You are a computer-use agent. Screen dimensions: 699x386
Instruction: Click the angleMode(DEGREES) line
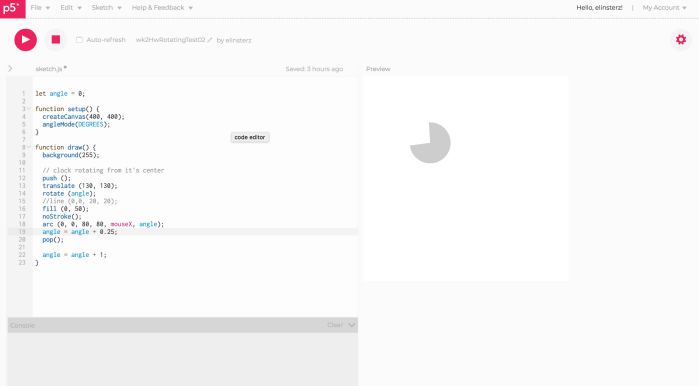(76, 124)
